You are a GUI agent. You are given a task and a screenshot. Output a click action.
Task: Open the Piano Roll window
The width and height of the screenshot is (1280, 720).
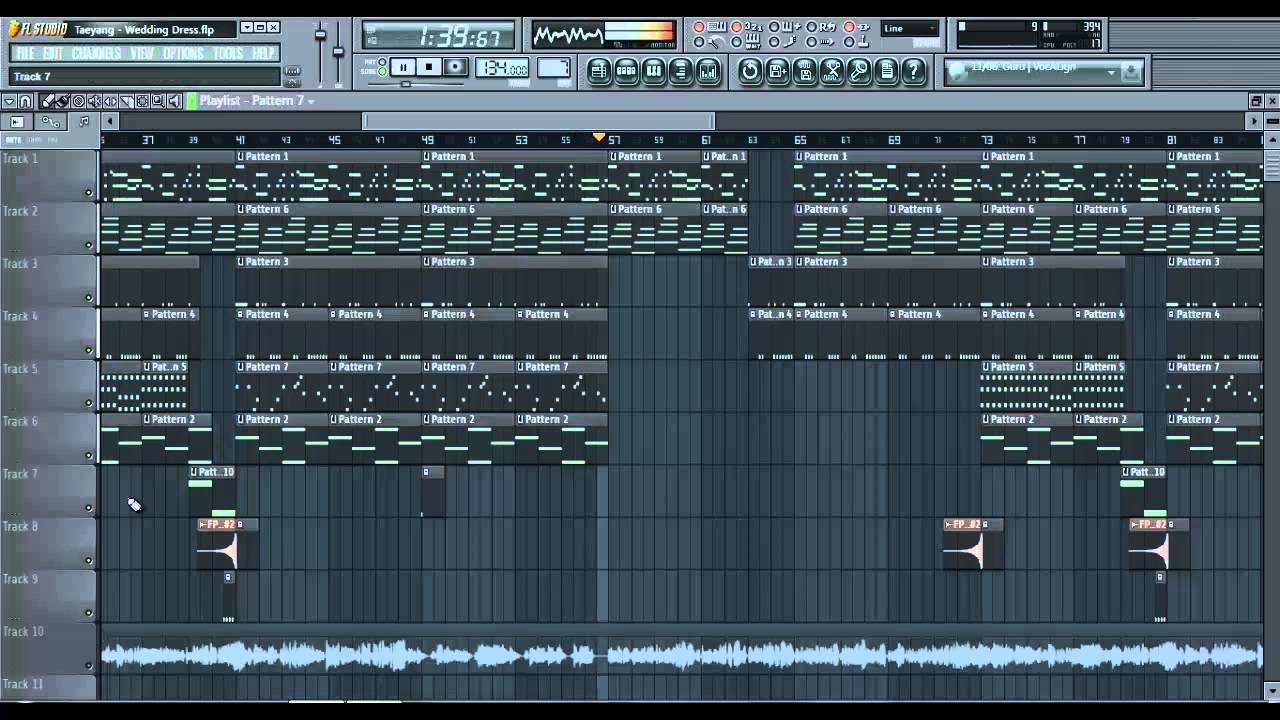coord(653,70)
